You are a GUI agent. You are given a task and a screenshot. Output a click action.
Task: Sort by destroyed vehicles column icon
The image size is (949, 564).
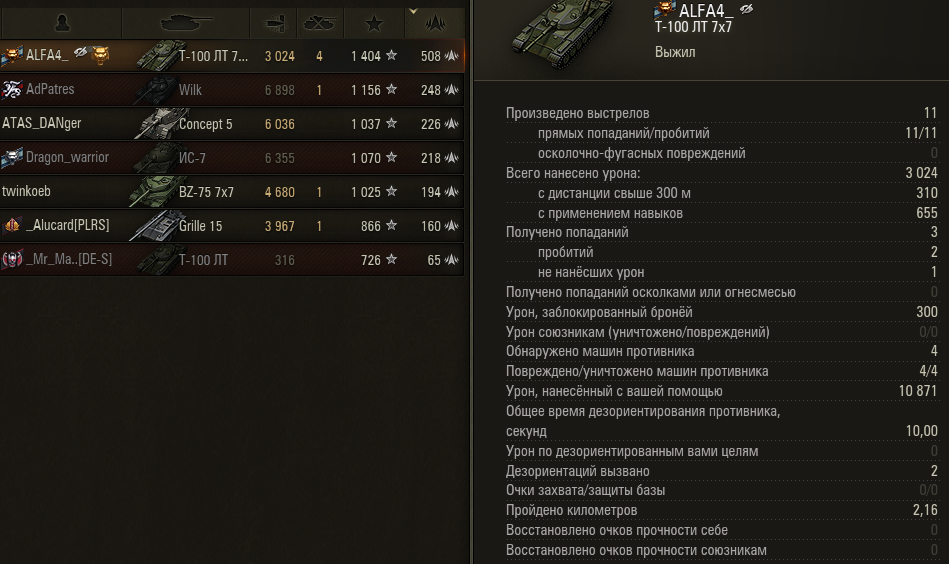click(x=319, y=24)
